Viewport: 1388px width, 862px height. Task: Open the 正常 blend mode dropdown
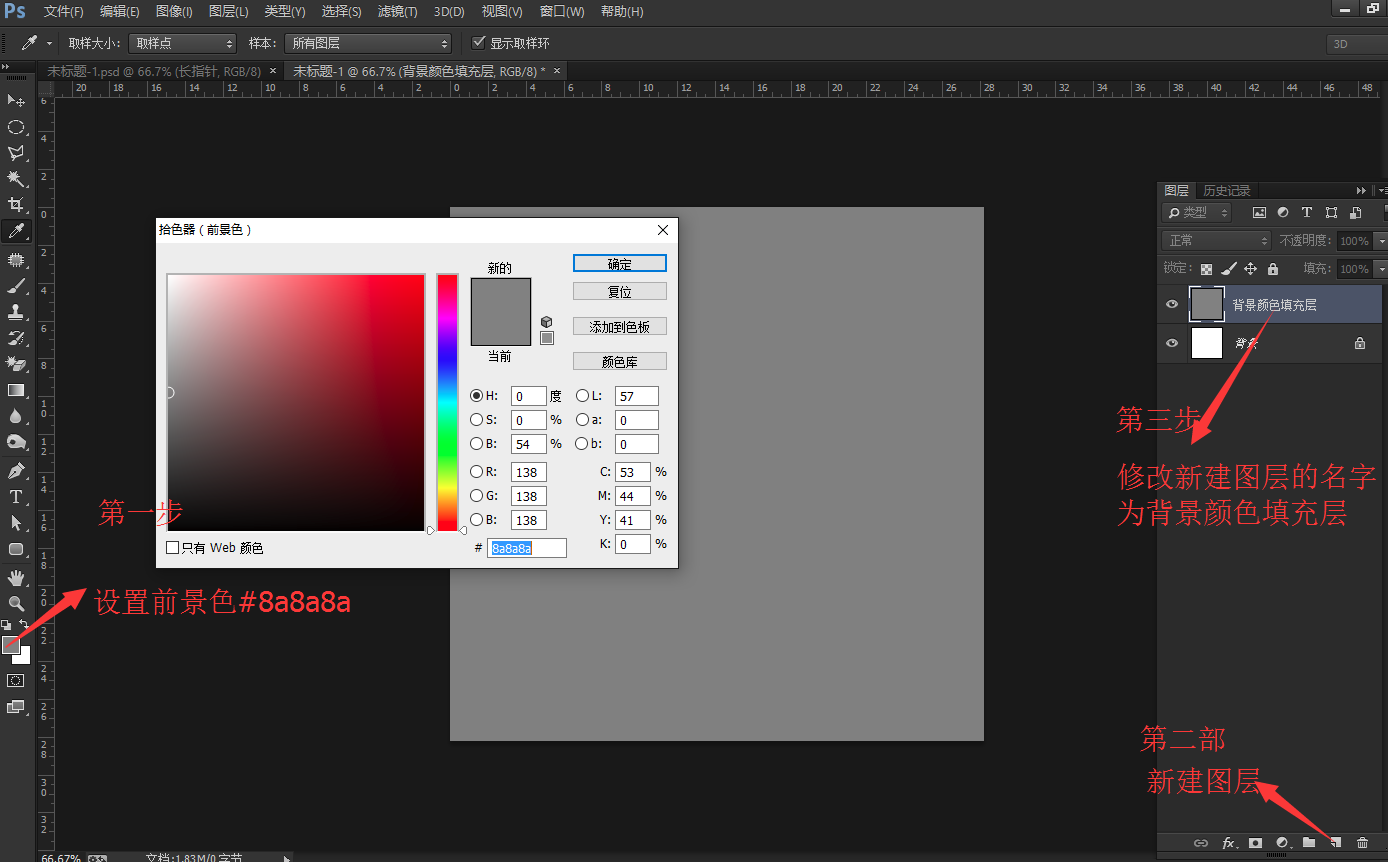(x=1216, y=241)
